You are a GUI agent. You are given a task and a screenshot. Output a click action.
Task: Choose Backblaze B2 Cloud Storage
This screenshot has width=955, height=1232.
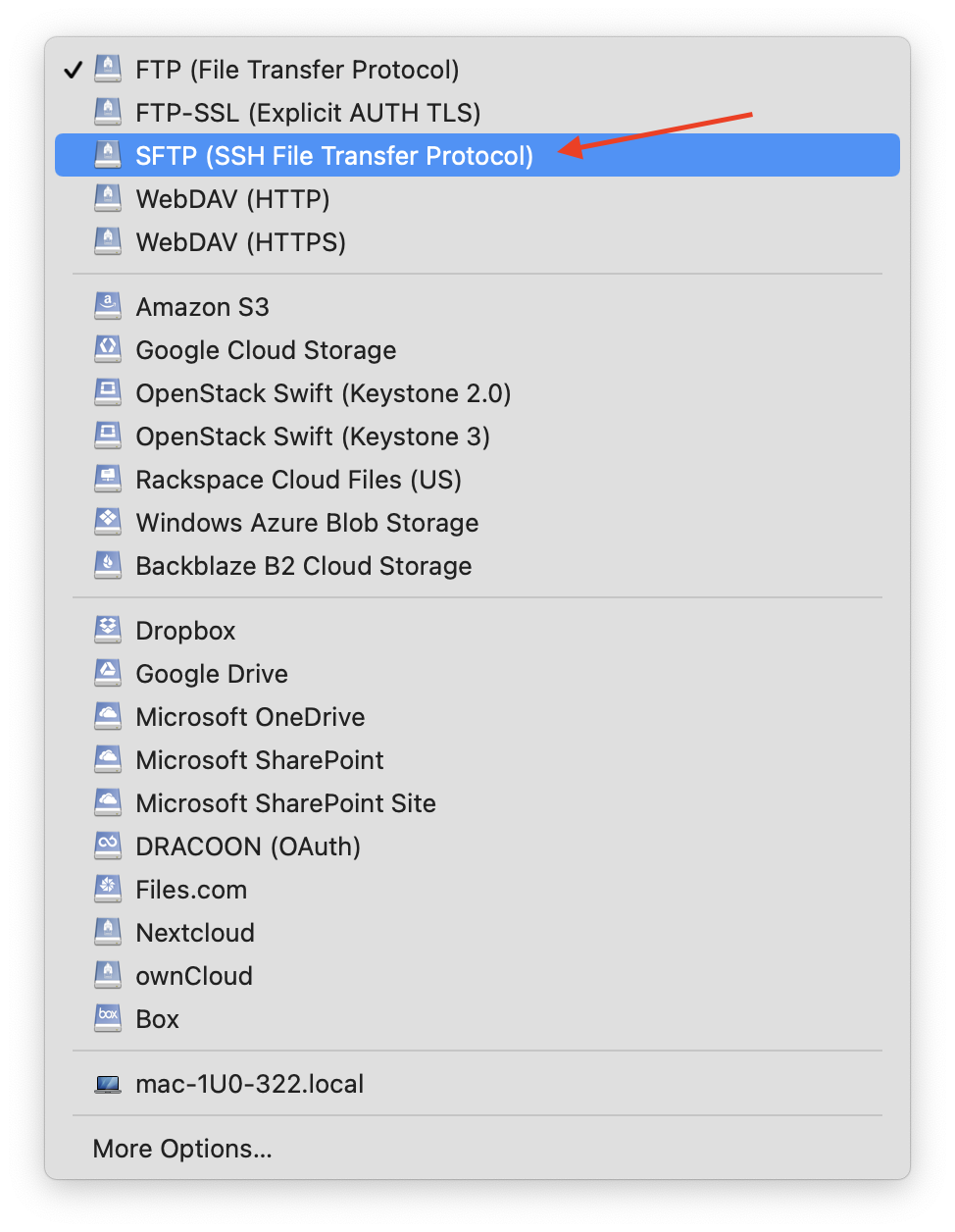[477, 565]
